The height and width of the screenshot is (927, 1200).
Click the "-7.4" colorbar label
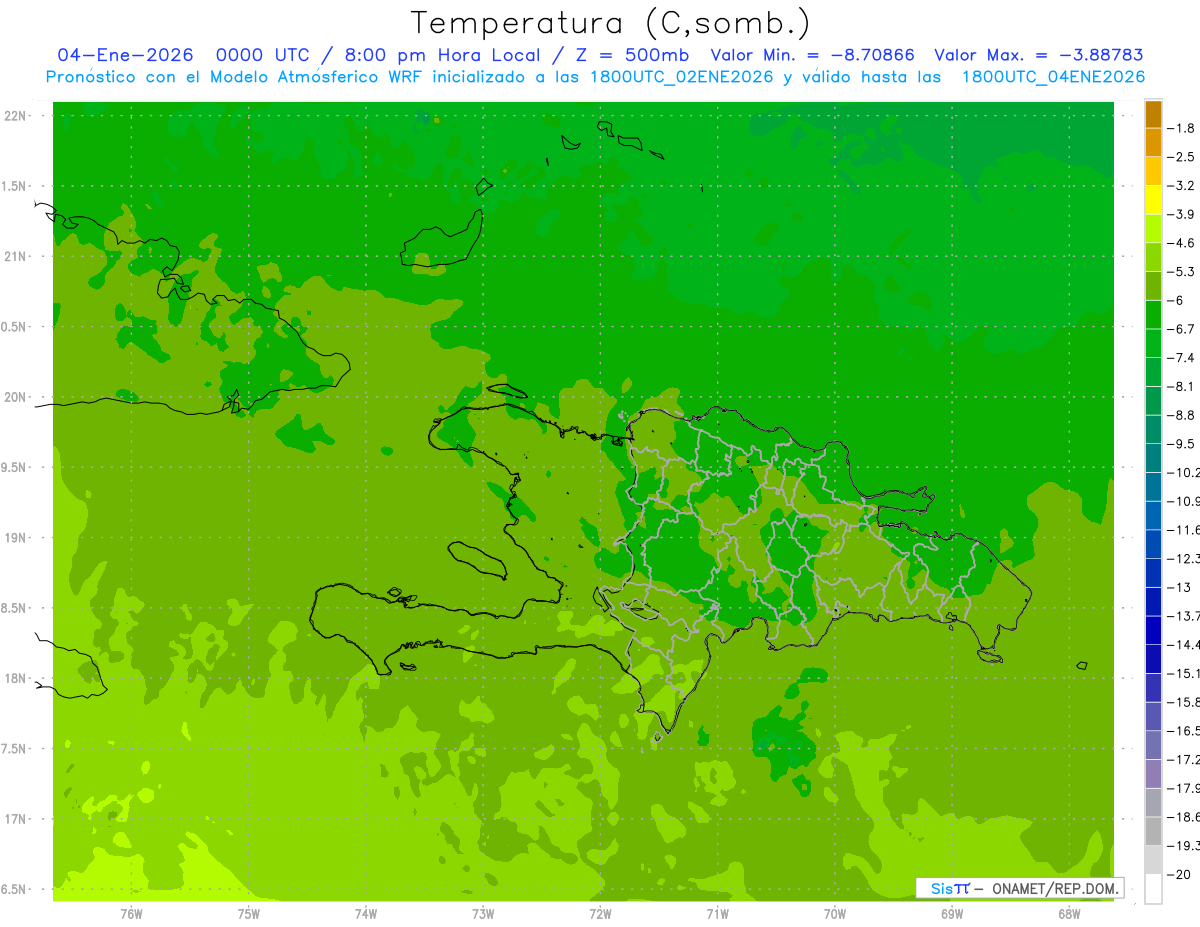click(1182, 358)
